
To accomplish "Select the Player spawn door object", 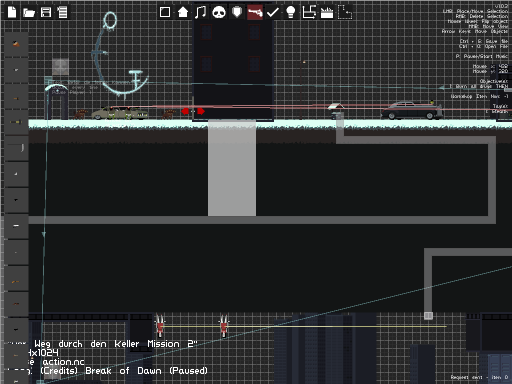I will pos(56,102).
